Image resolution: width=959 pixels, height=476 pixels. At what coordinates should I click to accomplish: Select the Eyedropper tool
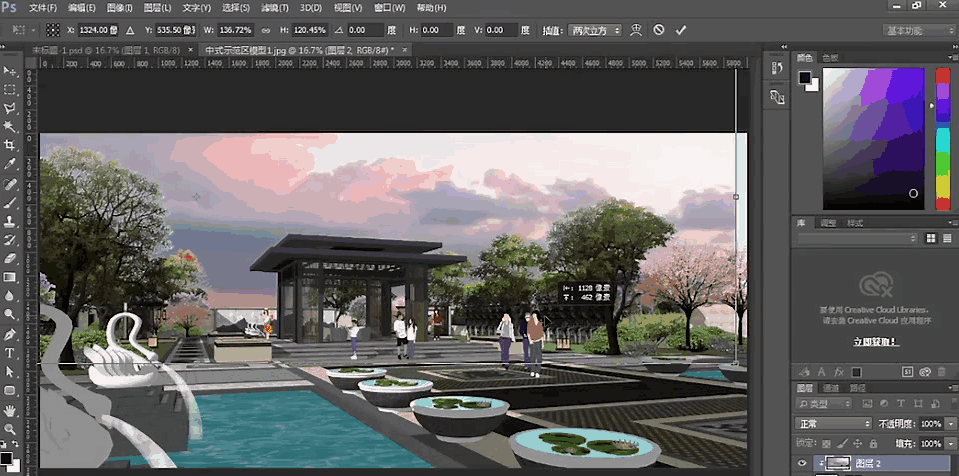point(10,164)
